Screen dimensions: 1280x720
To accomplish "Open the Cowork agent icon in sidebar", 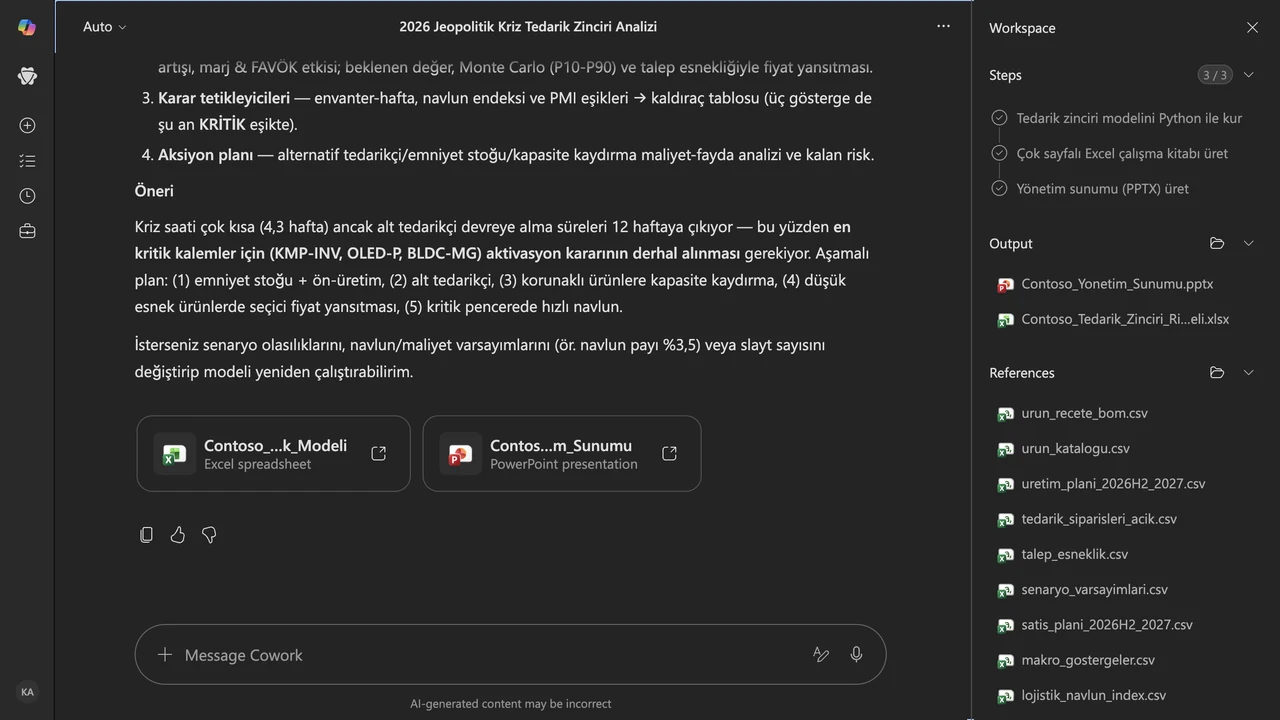I will (27, 76).
